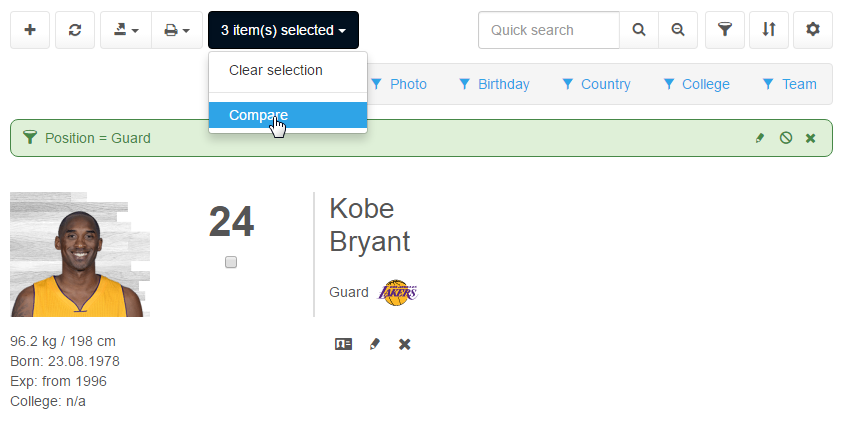The image size is (844, 425).
Task: Open the settings gear icon
Action: (x=812, y=30)
